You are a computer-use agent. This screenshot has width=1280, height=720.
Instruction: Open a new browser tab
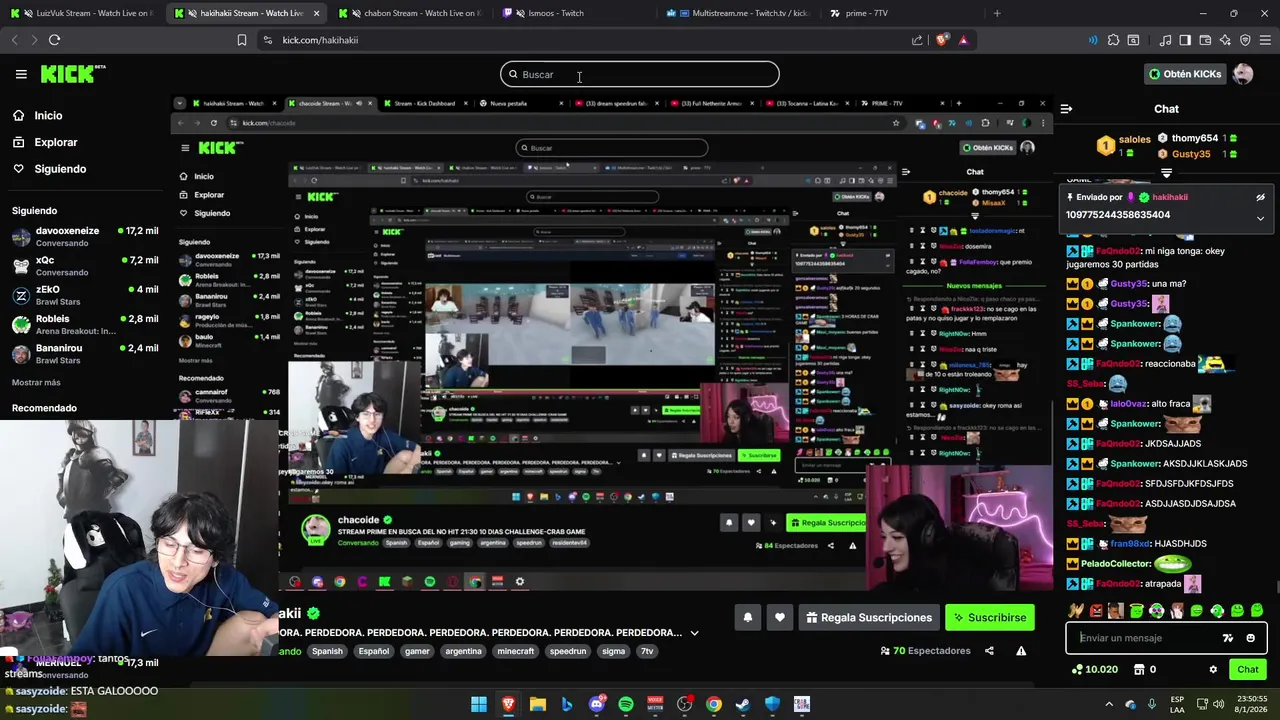click(x=997, y=13)
